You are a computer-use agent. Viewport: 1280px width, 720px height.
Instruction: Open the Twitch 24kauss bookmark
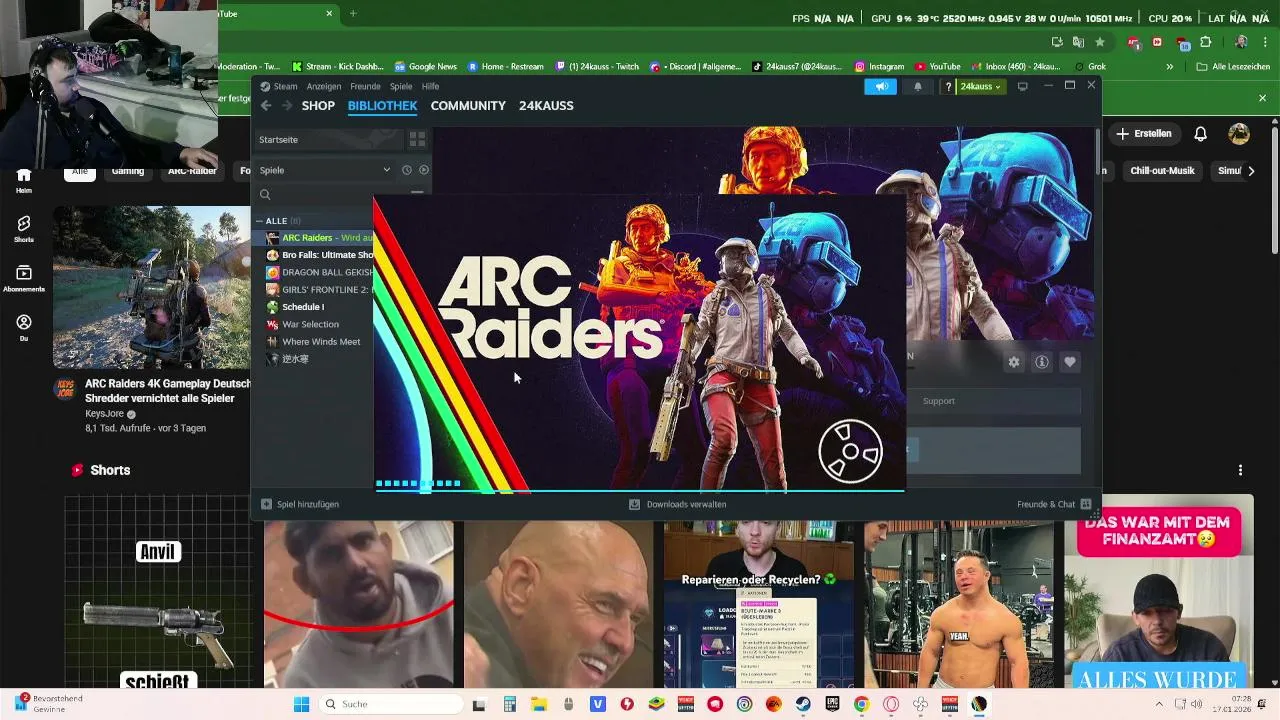[596, 67]
